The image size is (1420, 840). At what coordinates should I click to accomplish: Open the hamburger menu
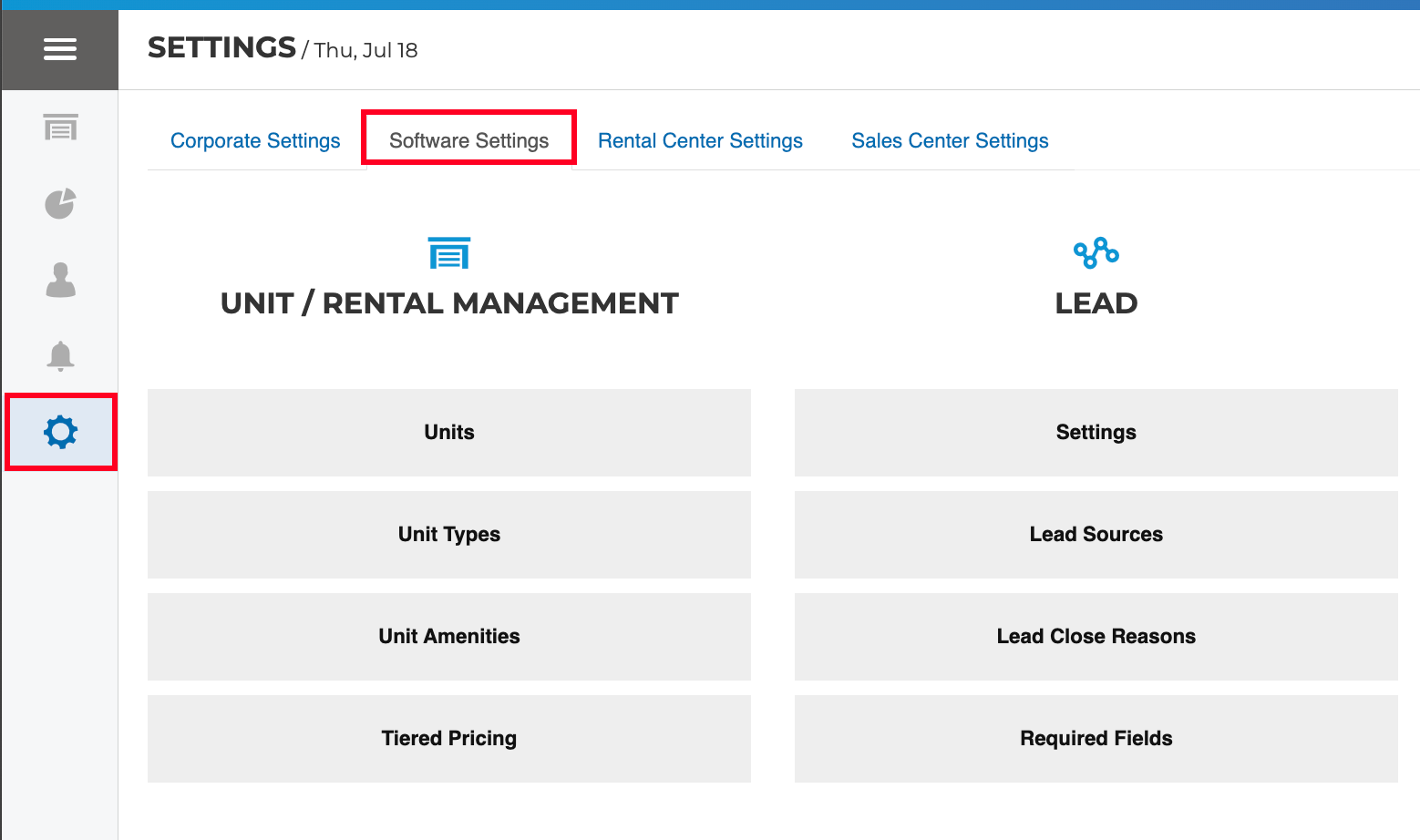tap(60, 49)
